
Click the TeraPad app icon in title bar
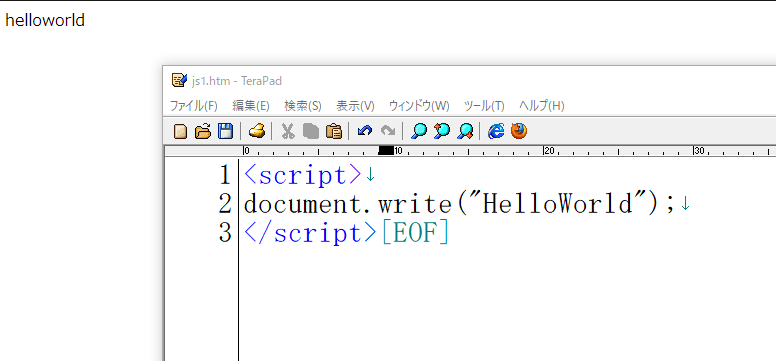click(179, 80)
